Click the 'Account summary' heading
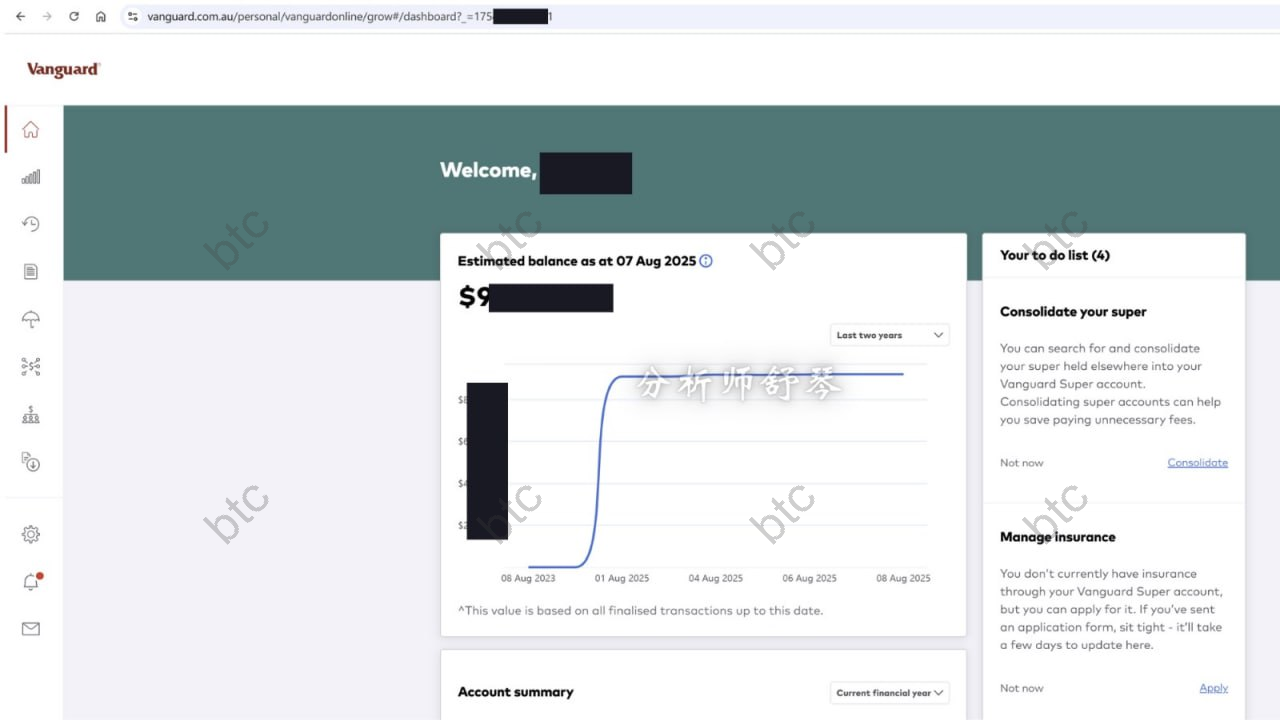This screenshot has width=1280, height=720. tap(515, 692)
